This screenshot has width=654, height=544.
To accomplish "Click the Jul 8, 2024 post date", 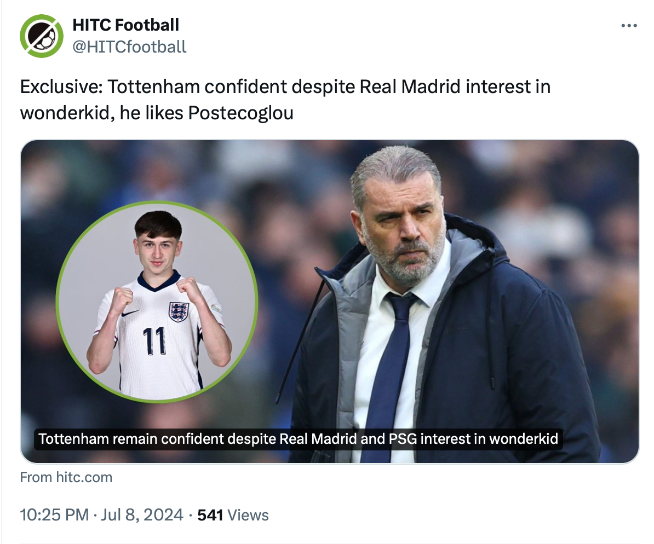I will [143, 515].
